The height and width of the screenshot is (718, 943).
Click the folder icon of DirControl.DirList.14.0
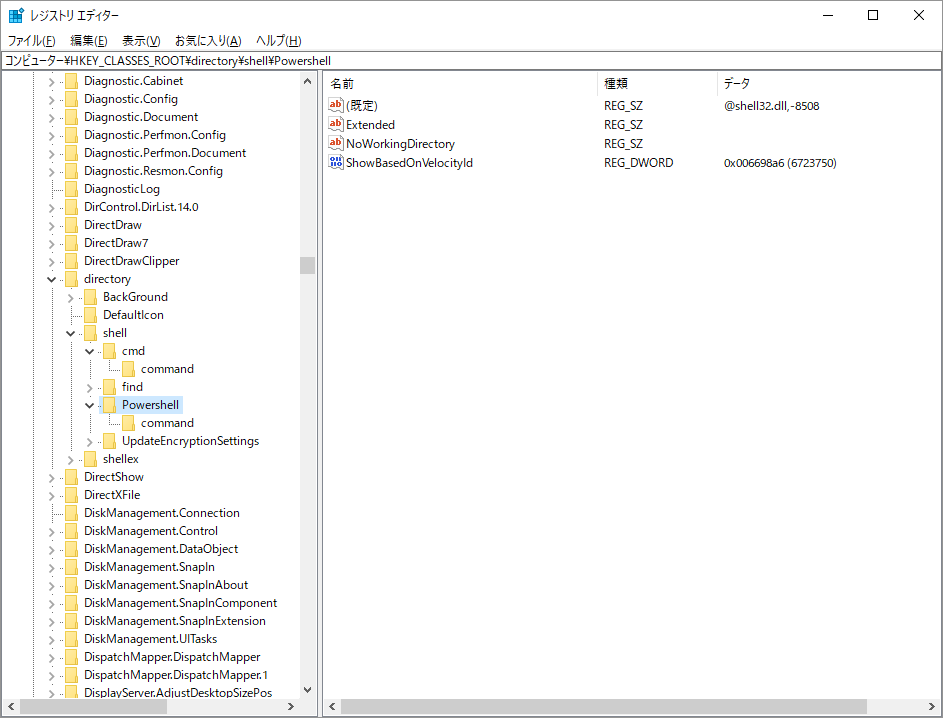tap(72, 207)
